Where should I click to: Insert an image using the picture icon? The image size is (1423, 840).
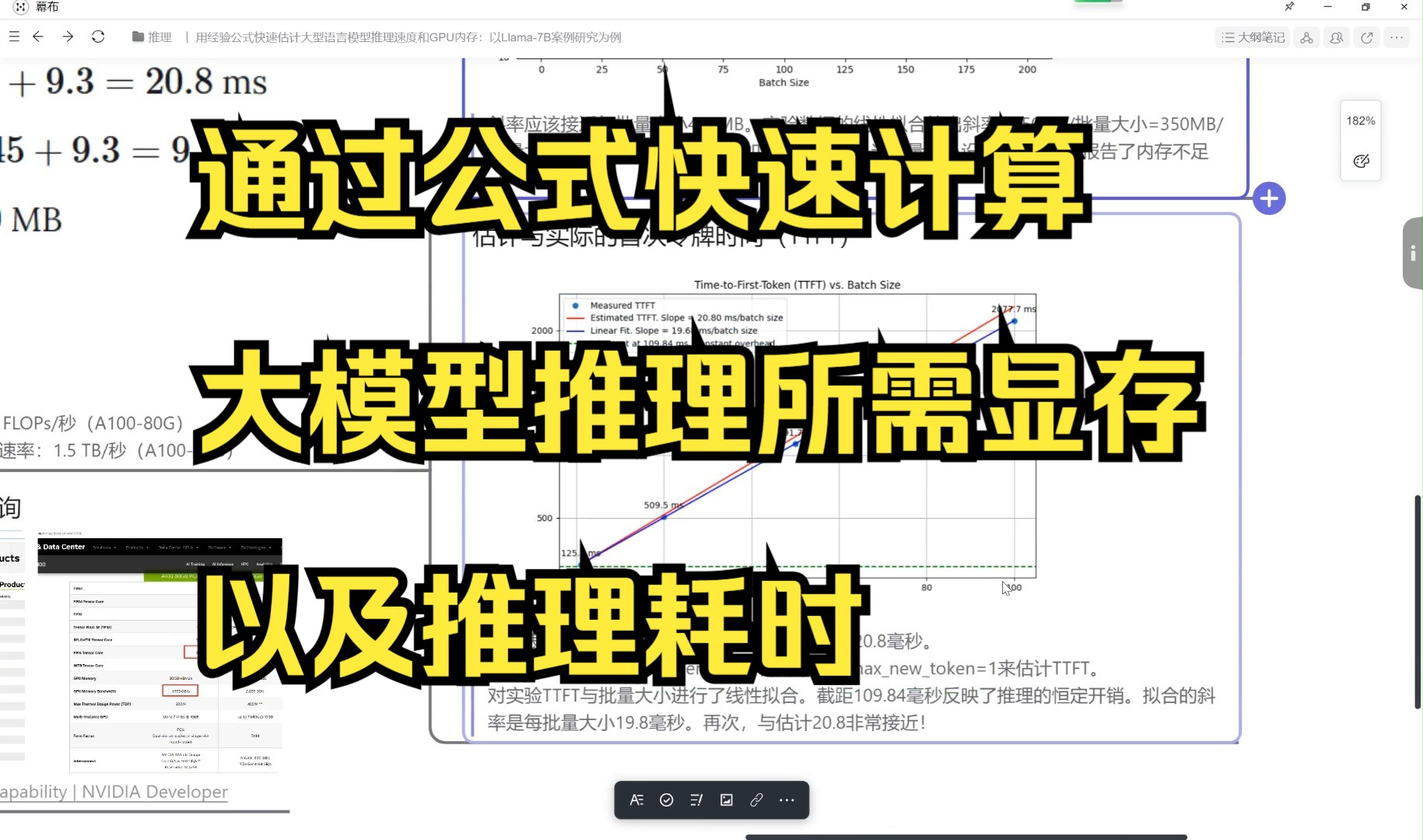[x=726, y=800]
